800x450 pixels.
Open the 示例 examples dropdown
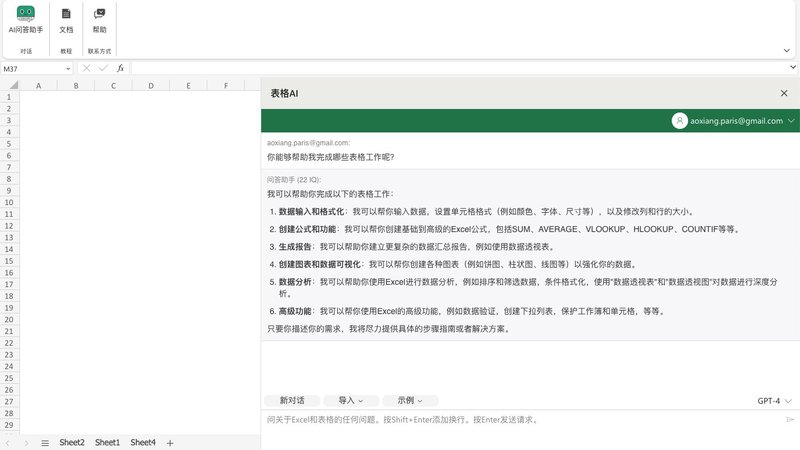(x=410, y=401)
